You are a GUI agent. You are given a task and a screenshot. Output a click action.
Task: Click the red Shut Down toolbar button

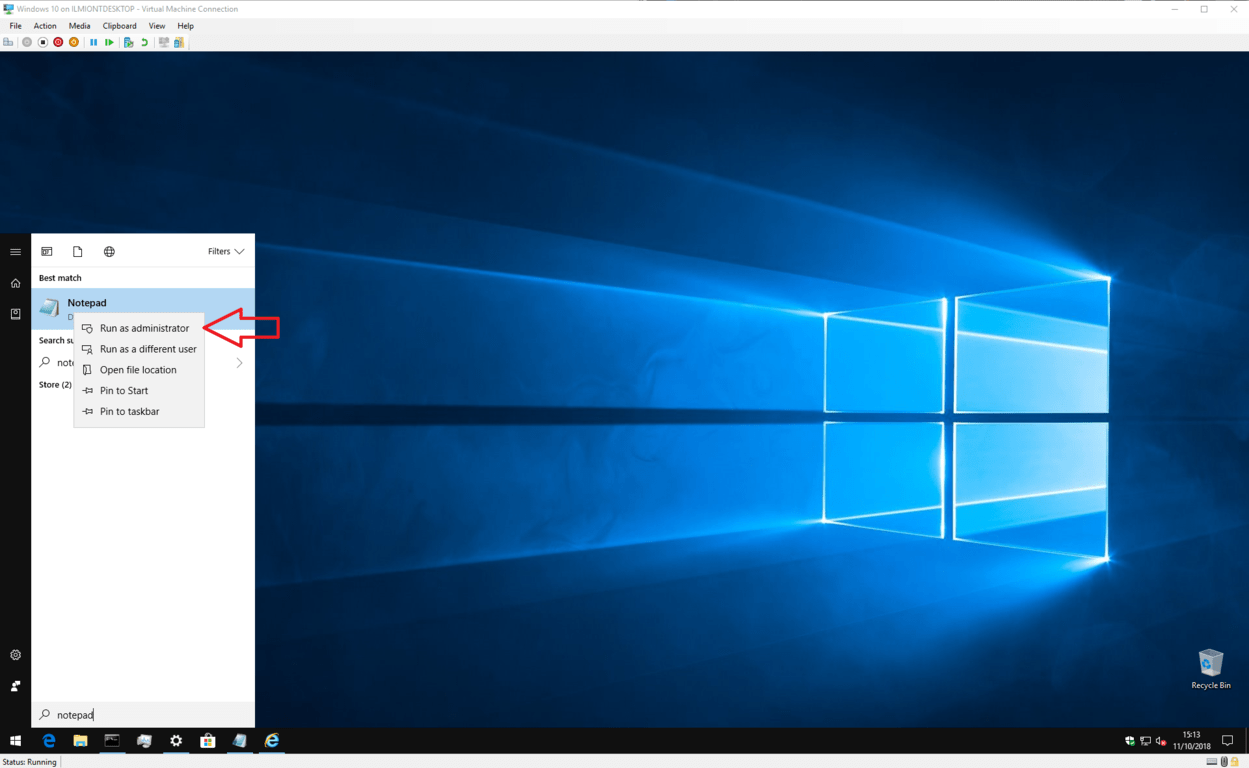58,42
